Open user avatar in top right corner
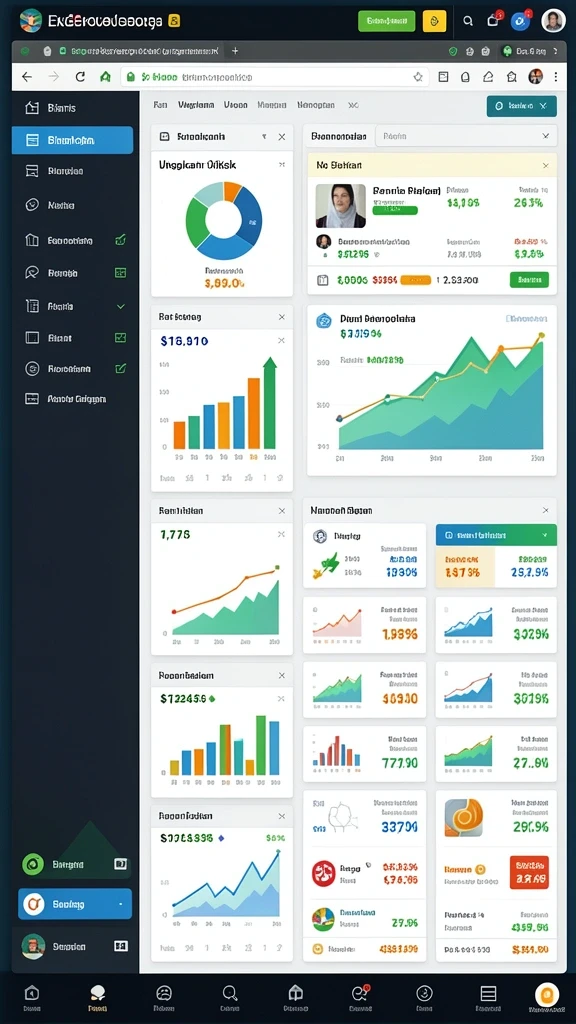Screen dimensions: 576x1024 (x=553, y=21)
